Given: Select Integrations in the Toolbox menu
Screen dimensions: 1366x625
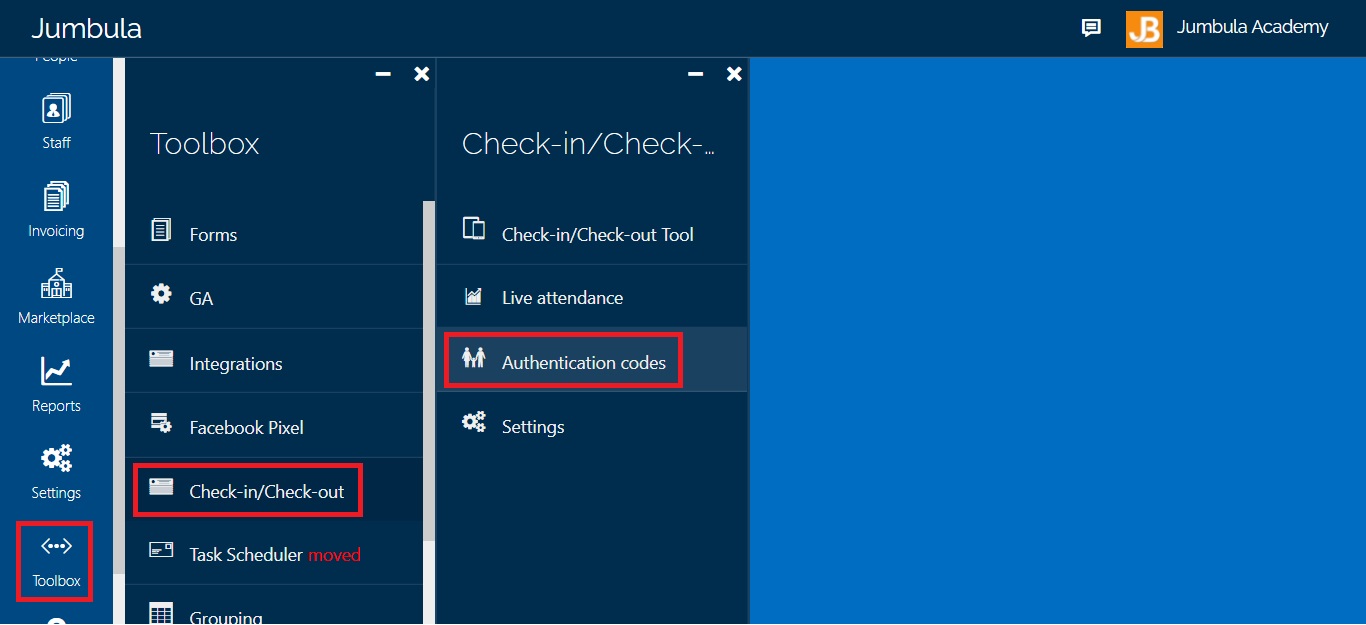Looking at the screenshot, I should (x=274, y=361).
